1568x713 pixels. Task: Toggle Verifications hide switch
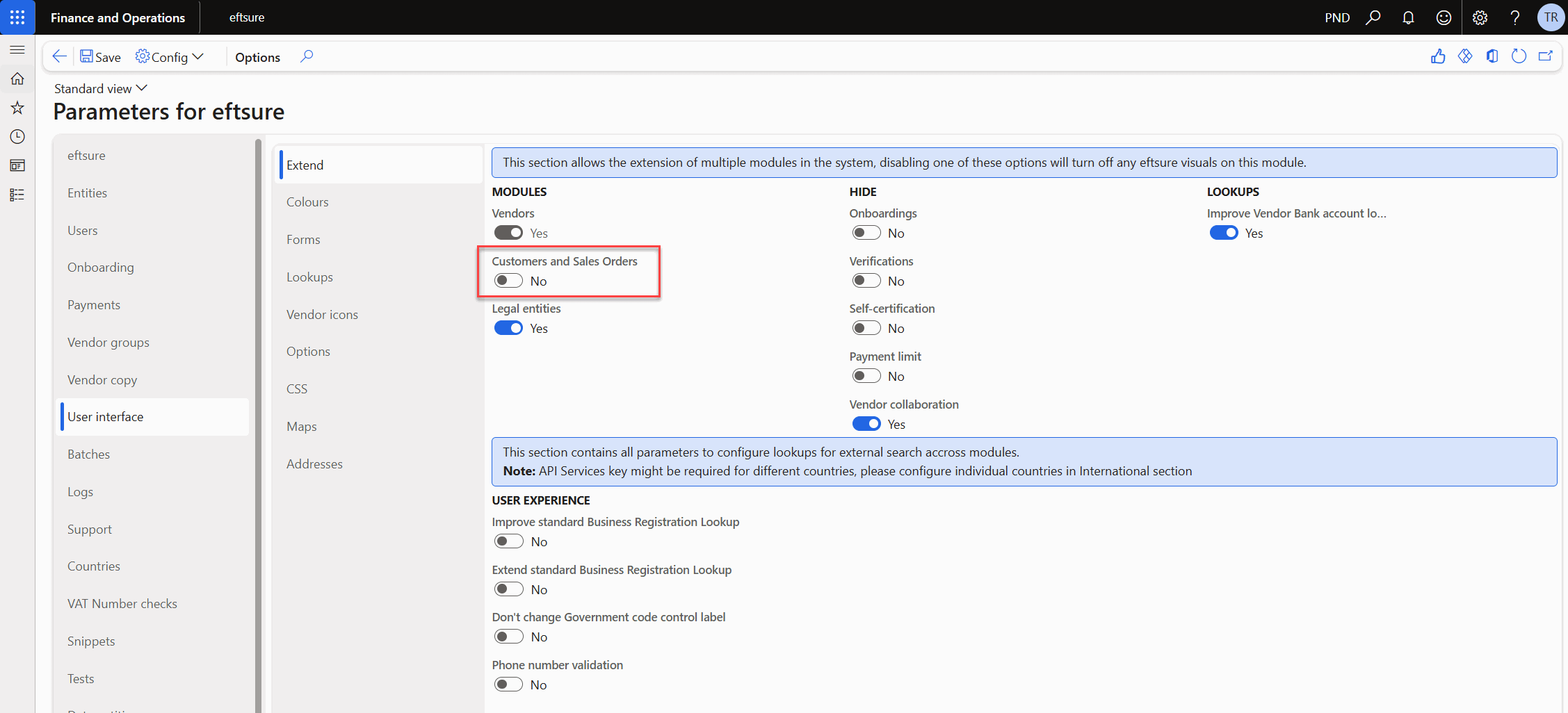(x=866, y=281)
